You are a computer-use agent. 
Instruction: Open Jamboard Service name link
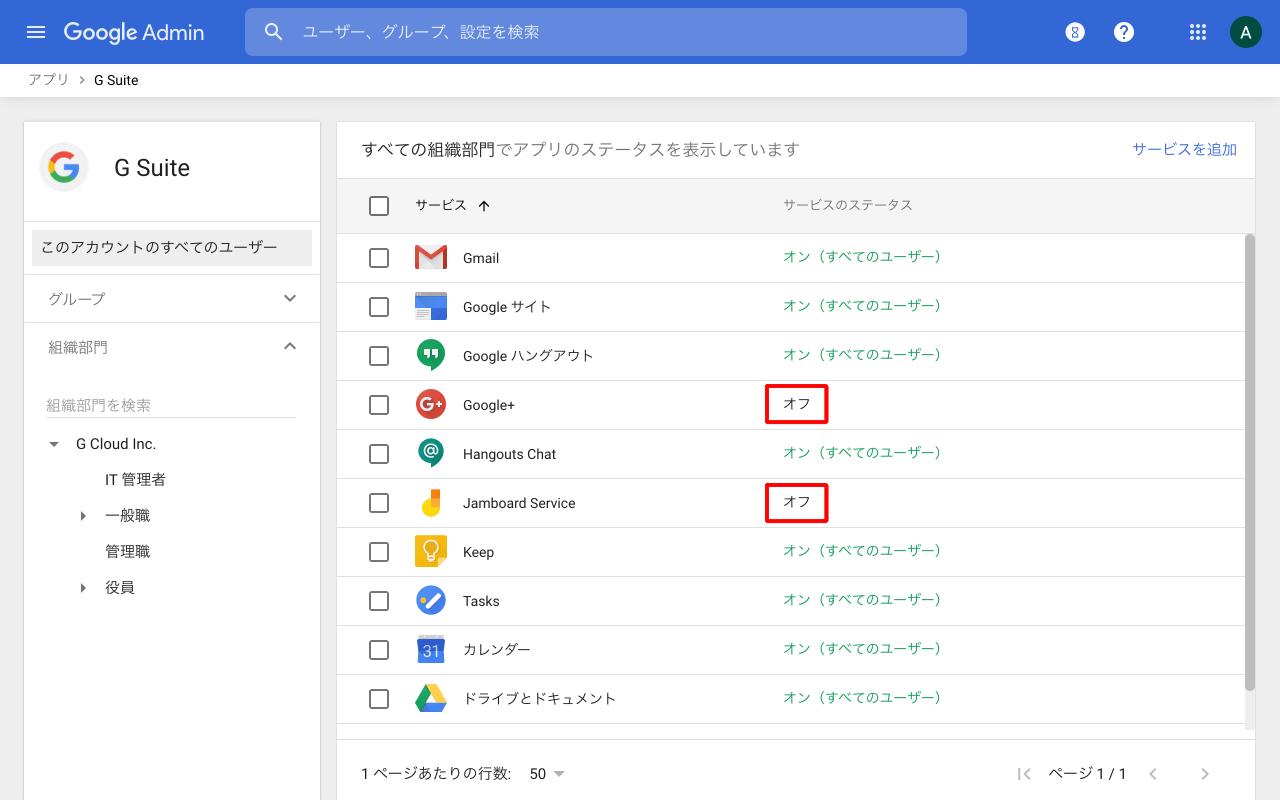(519, 503)
